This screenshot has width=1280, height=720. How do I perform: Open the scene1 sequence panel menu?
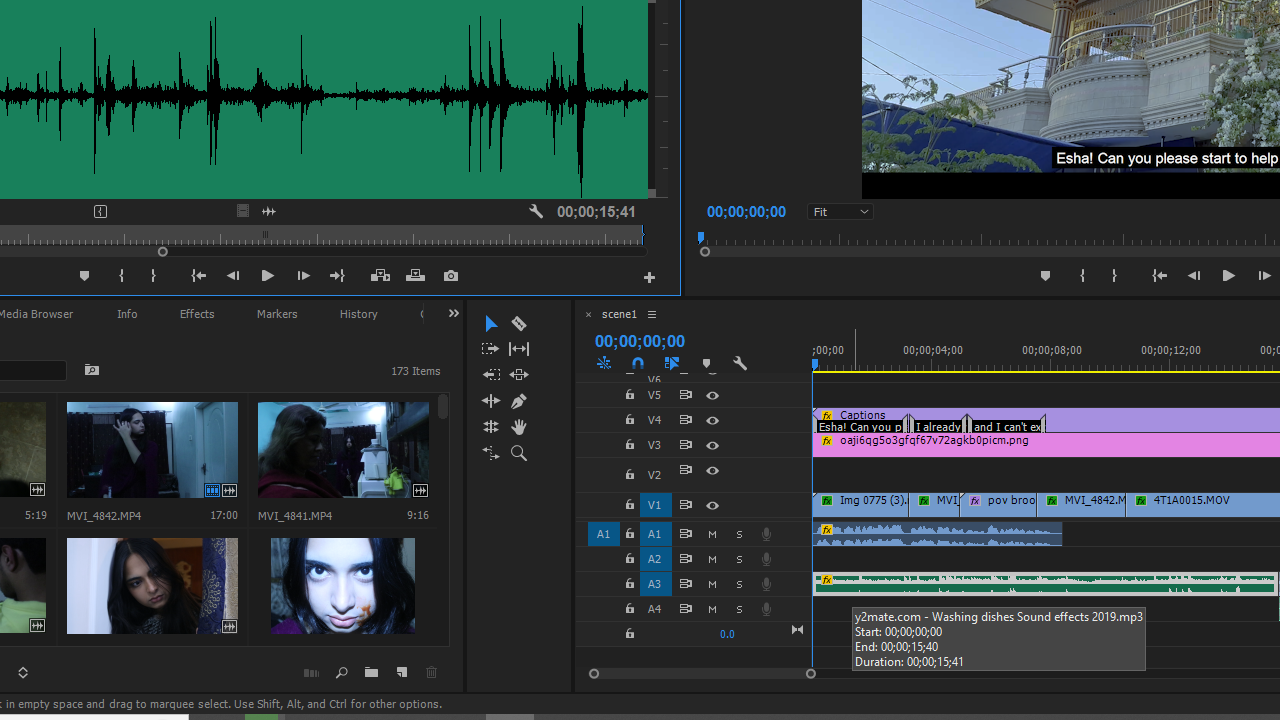click(652, 315)
